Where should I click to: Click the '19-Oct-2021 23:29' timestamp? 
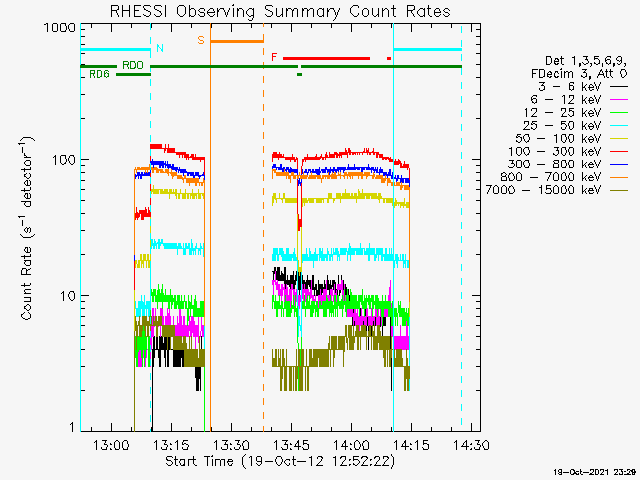[x=594, y=472]
